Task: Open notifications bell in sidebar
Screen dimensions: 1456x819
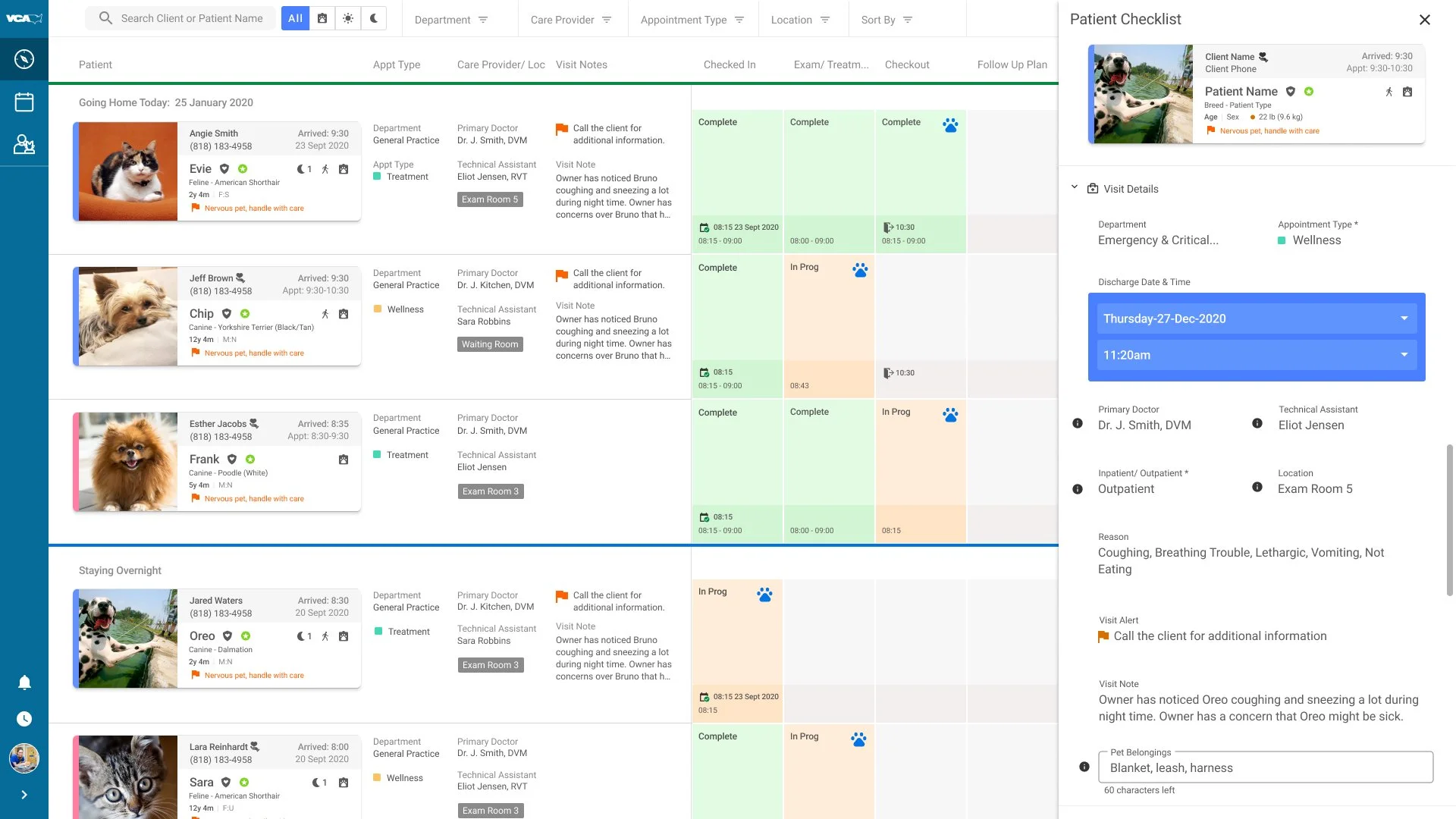Action: (x=24, y=682)
